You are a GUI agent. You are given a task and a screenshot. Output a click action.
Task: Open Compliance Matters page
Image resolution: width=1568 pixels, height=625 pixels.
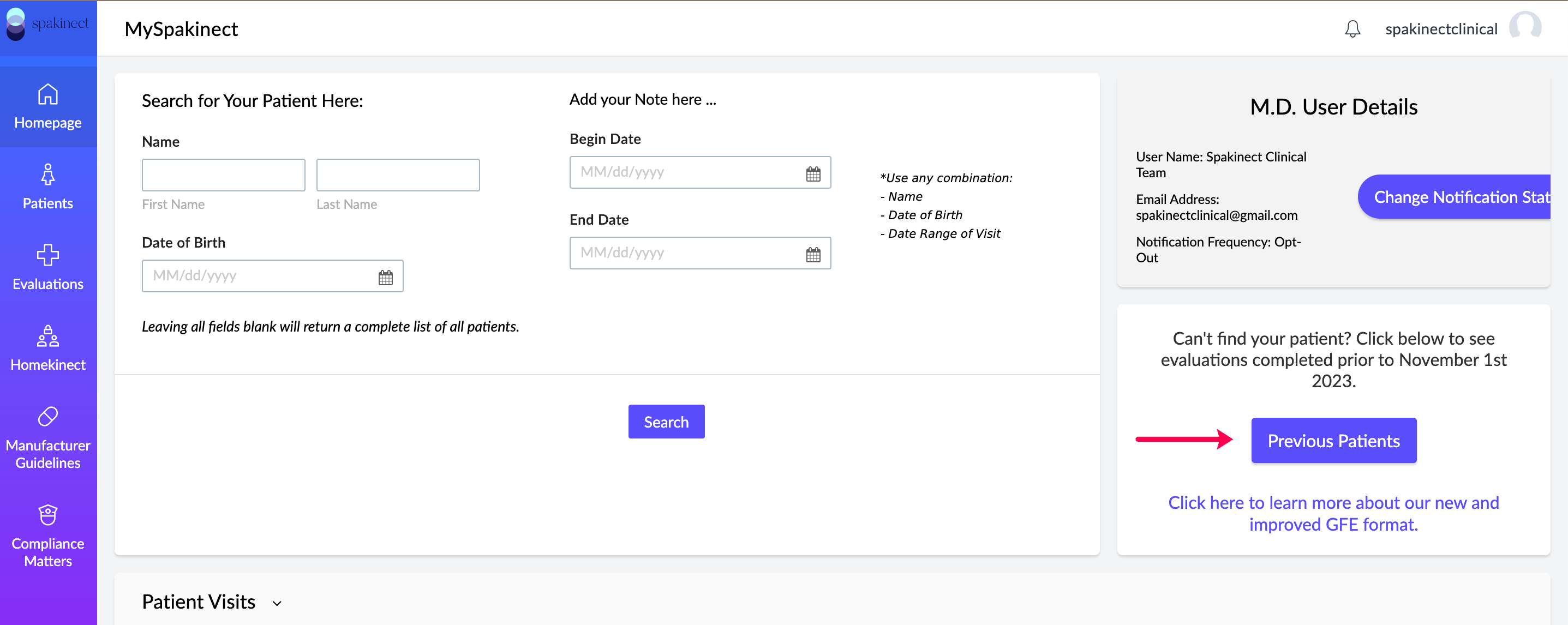pos(48,536)
